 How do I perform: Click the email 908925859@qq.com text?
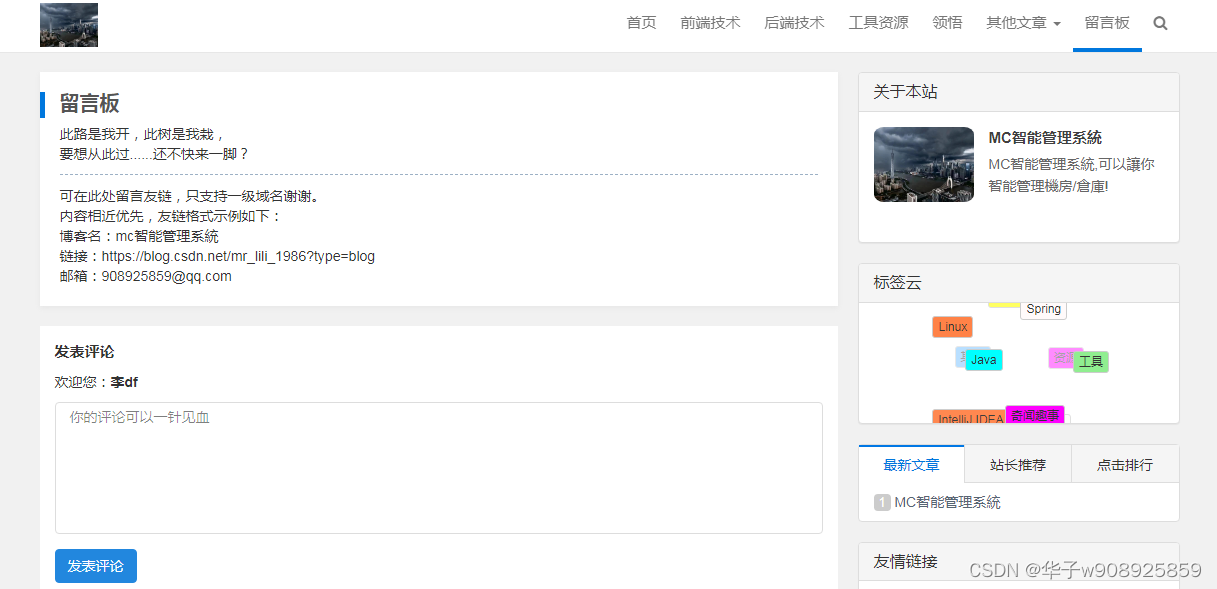click(x=167, y=276)
